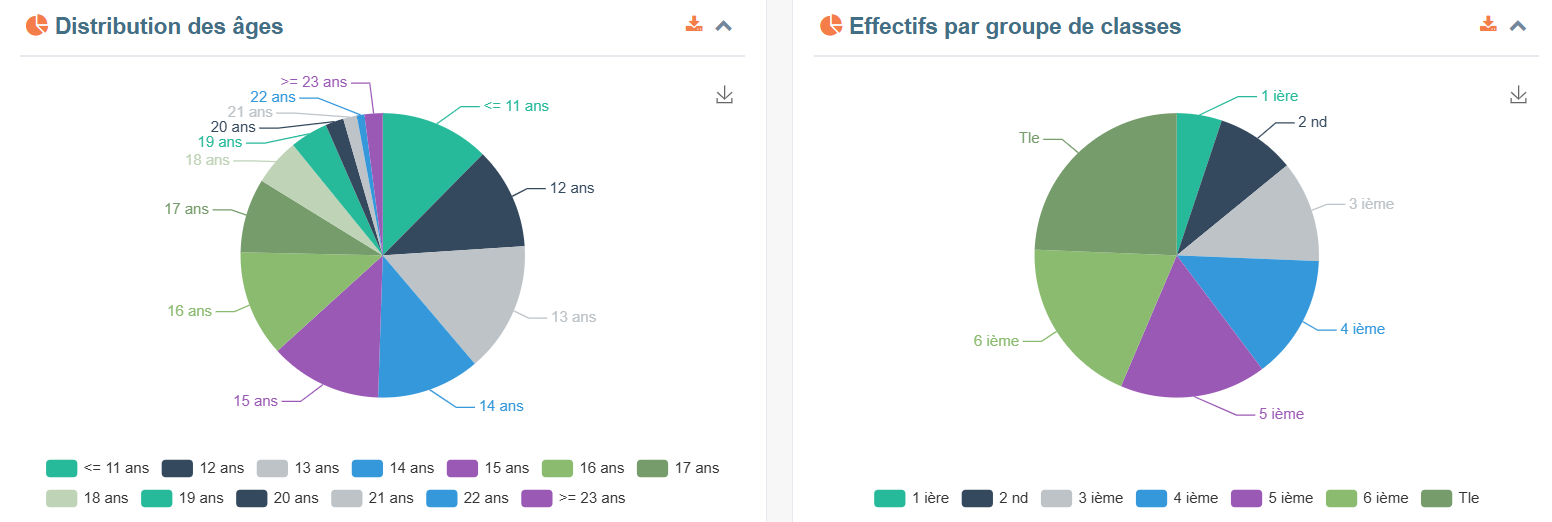Save the class group chart as image
The width and height of the screenshot is (1552, 522).
1518,95
